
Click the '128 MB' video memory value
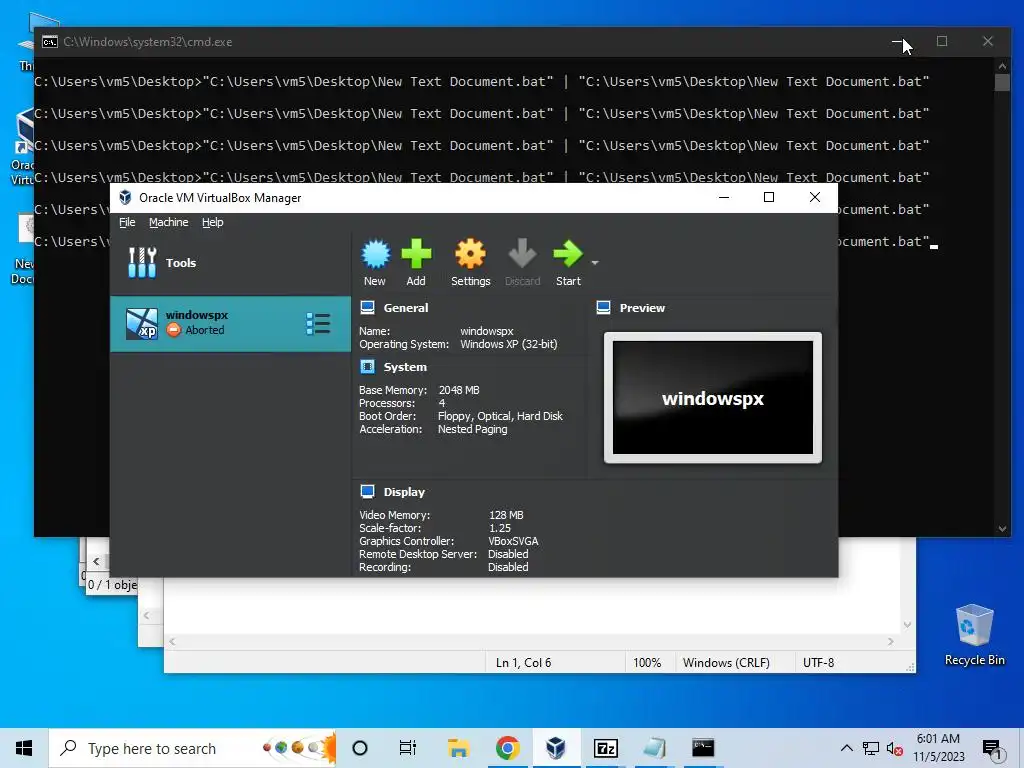click(x=506, y=515)
